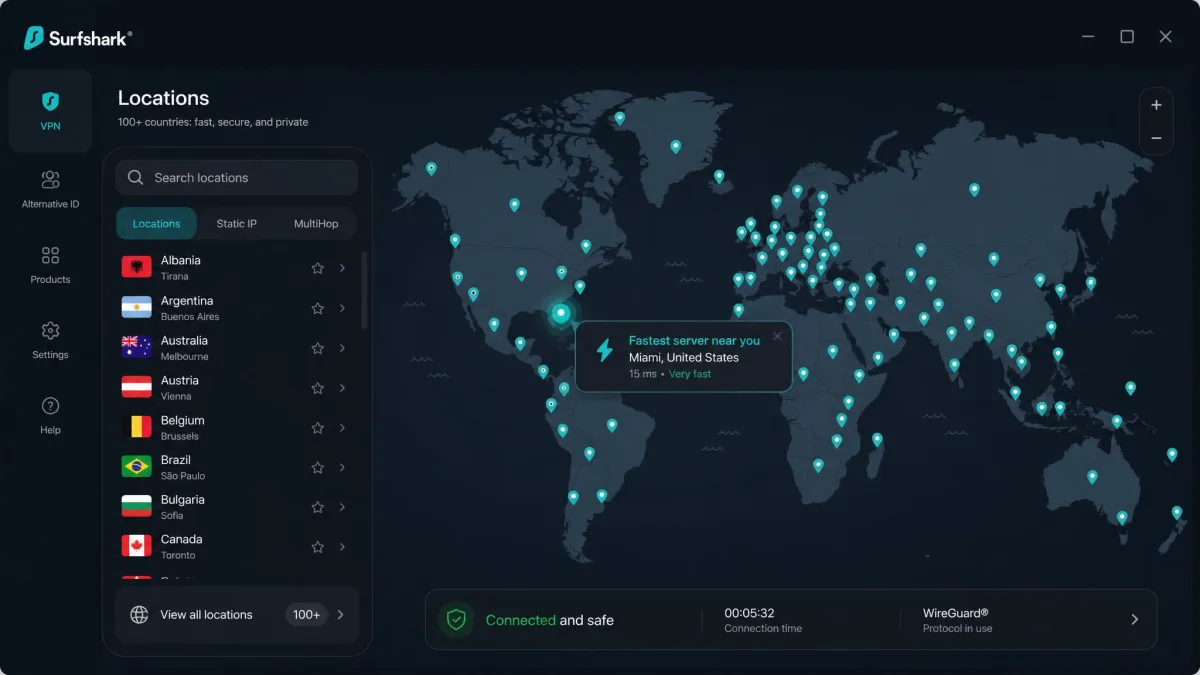The height and width of the screenshot is (675, 1200).
Task: Select the Austria flag icon
Action: point(136,387)
